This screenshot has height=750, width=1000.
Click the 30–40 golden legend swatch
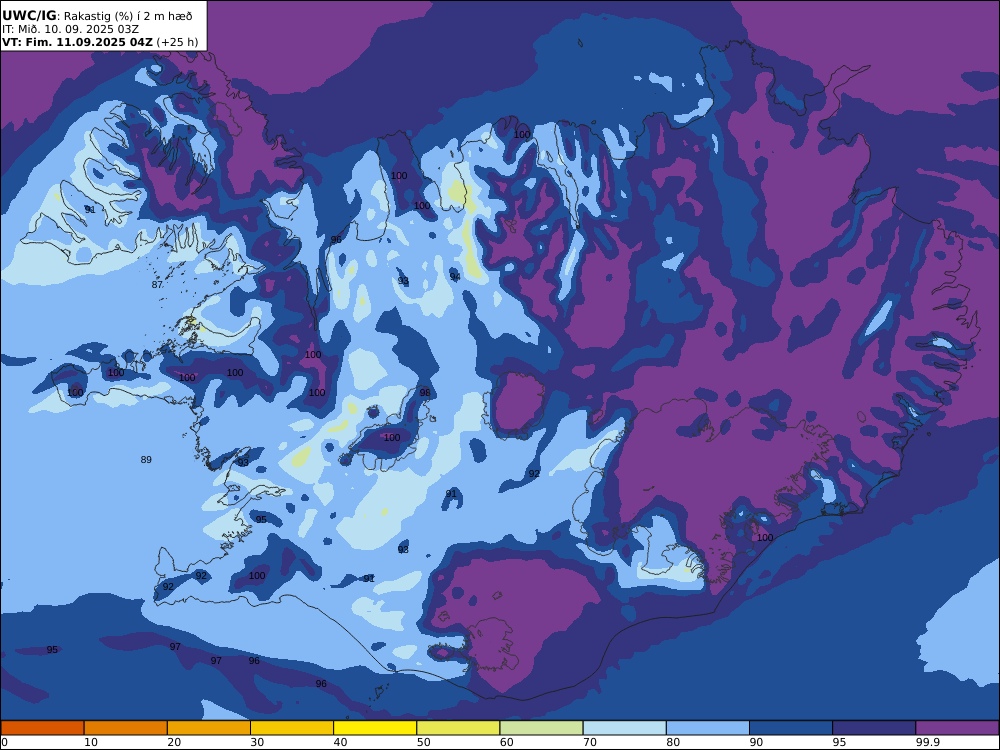(x=292, y=728)
